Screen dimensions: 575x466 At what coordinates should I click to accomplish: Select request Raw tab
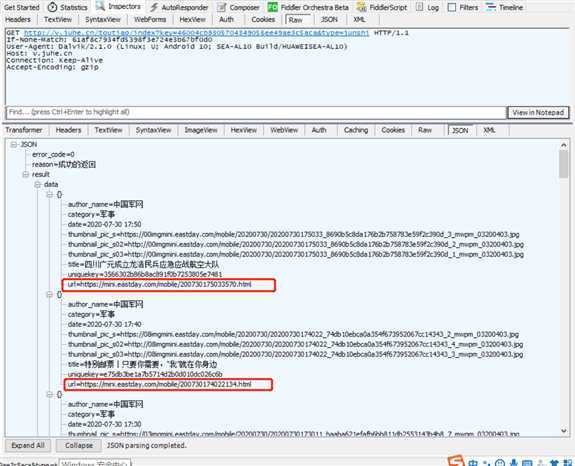tap(296, 20)
